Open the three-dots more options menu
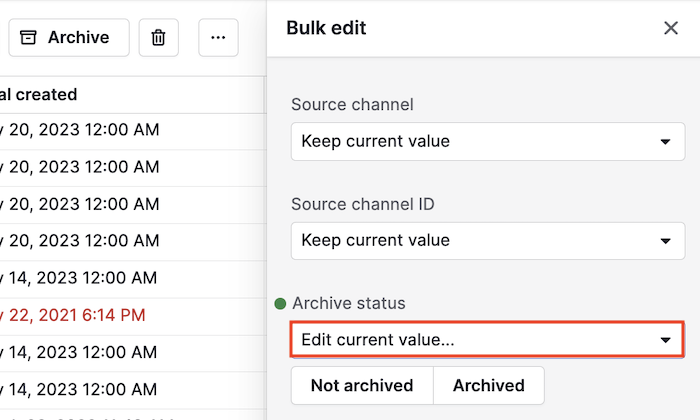This screenshot has height=420, width=700. point(218,37)
